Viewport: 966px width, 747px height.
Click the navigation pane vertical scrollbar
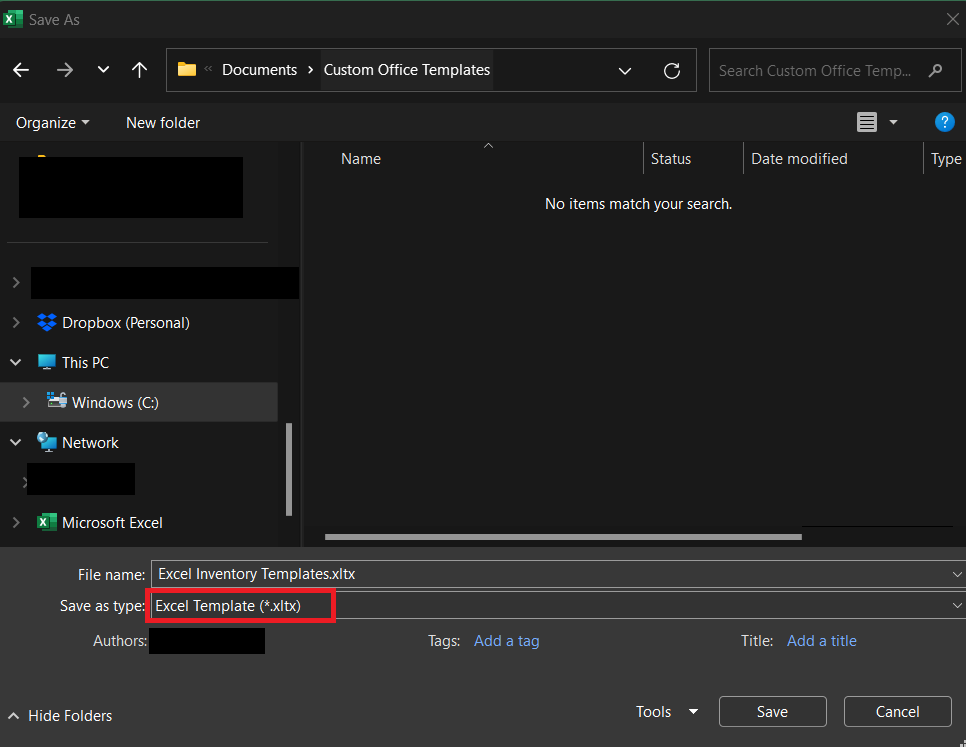coord(289,469)
